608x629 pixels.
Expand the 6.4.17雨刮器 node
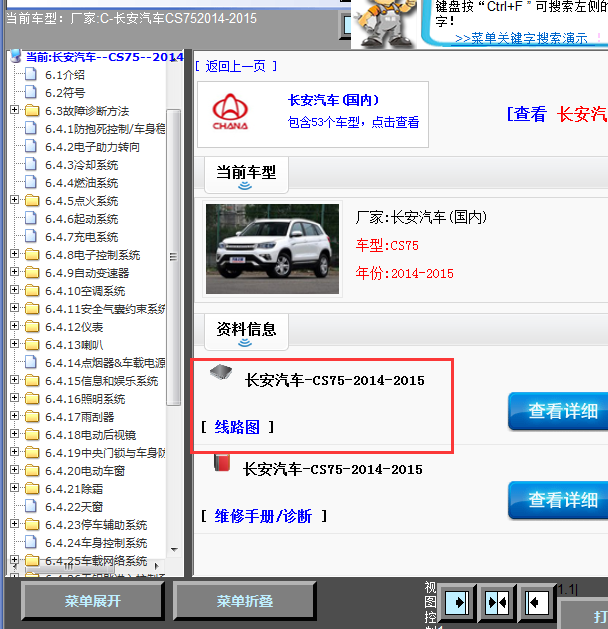point(14,416)
